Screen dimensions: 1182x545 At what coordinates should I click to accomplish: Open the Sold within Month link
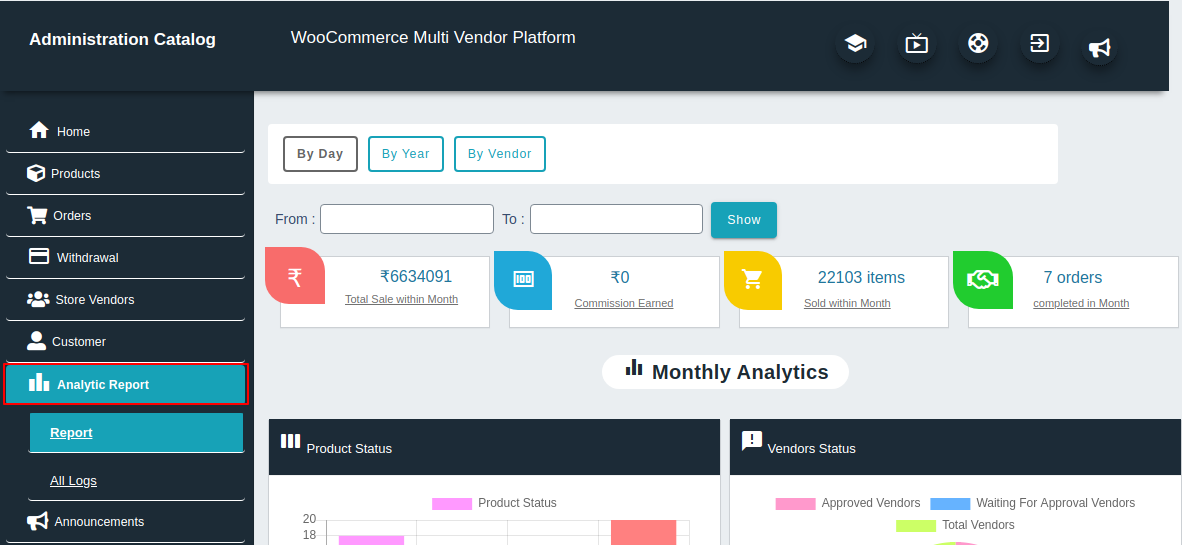click(x=847, y=303)
